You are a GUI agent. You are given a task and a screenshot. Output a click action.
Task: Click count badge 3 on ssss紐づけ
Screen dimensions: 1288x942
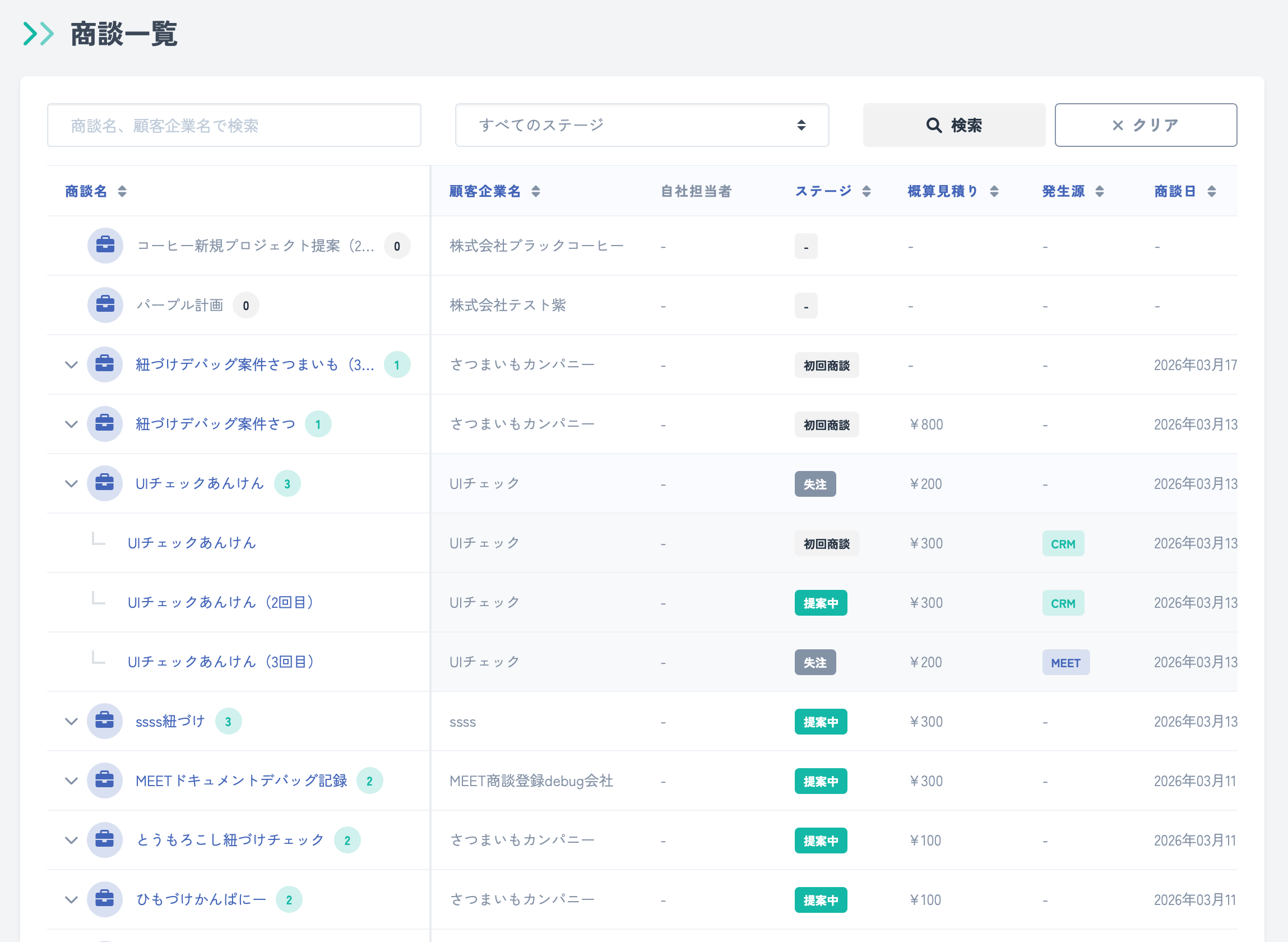click(229, 721)
